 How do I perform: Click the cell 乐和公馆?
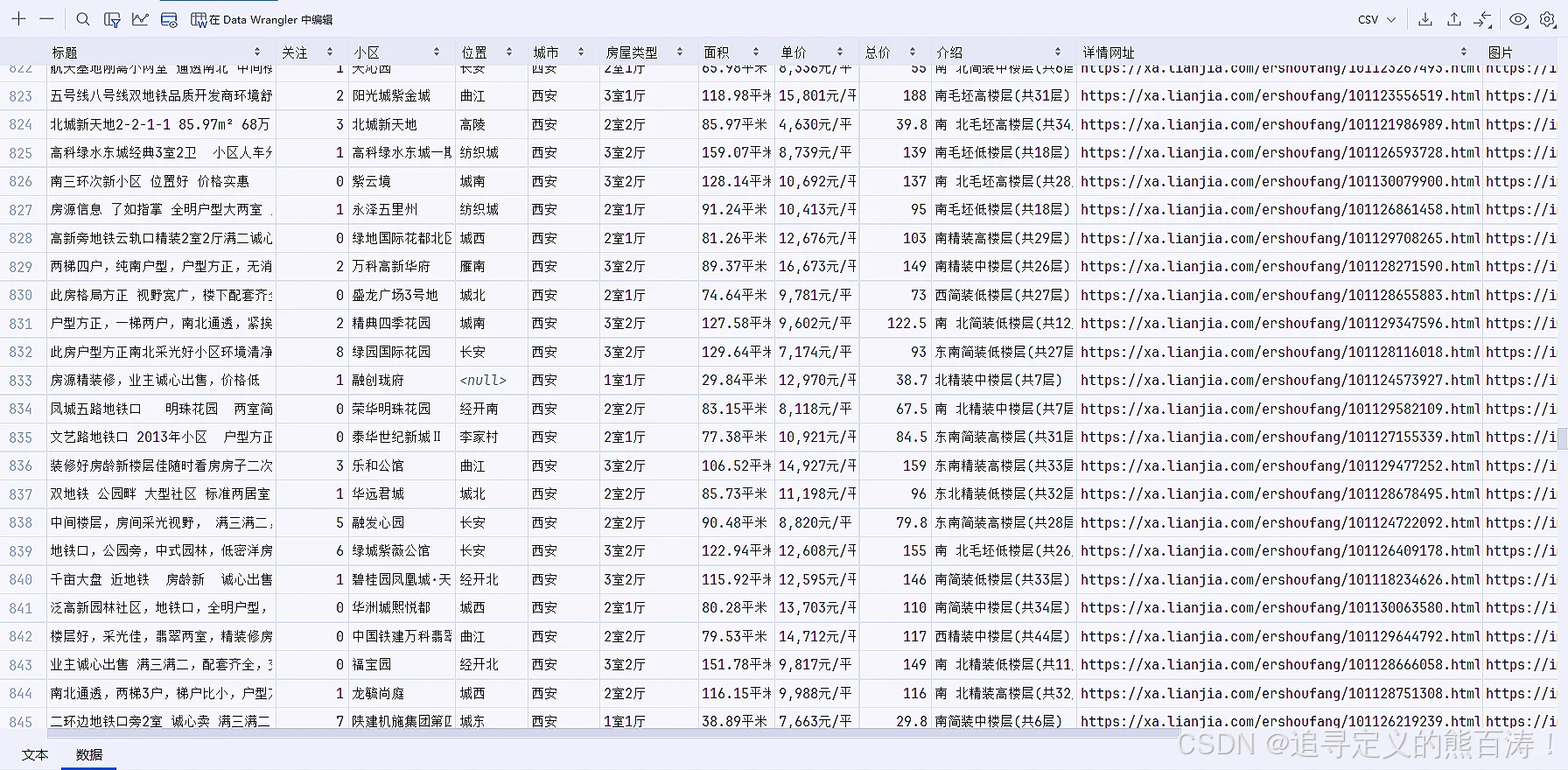(x=402, y=466)
